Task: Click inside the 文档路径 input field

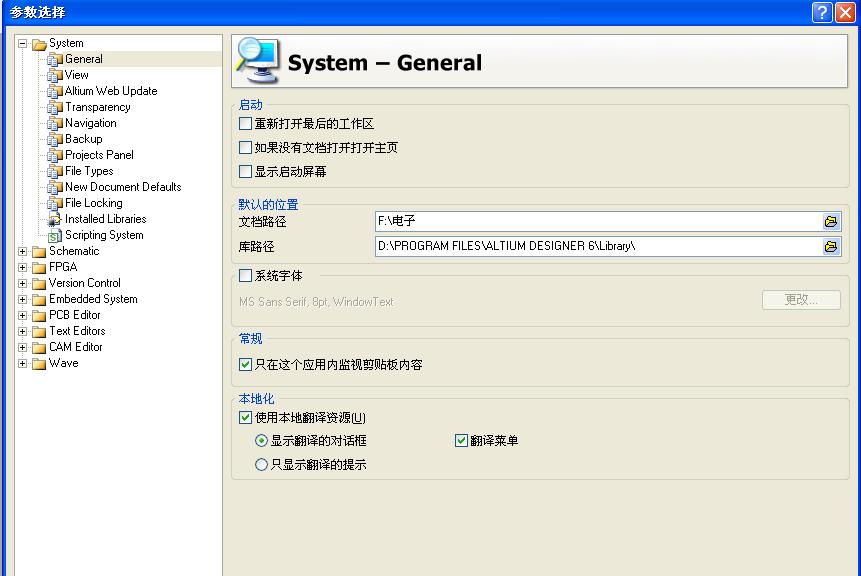Action: coord(550,219)
